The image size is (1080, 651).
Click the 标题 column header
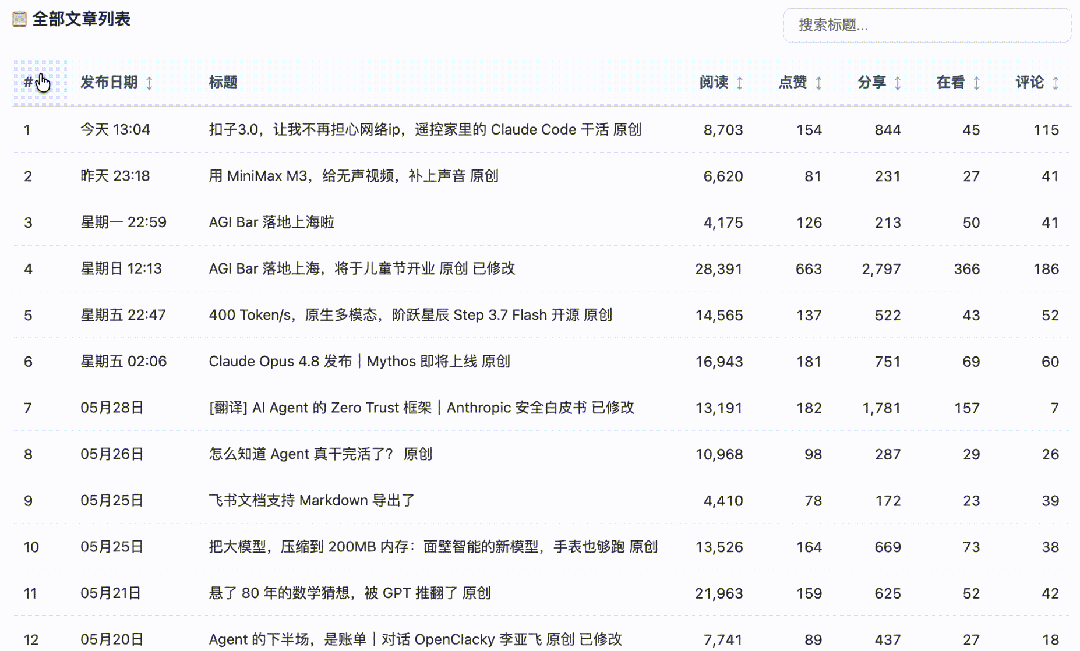coord(223,83)
